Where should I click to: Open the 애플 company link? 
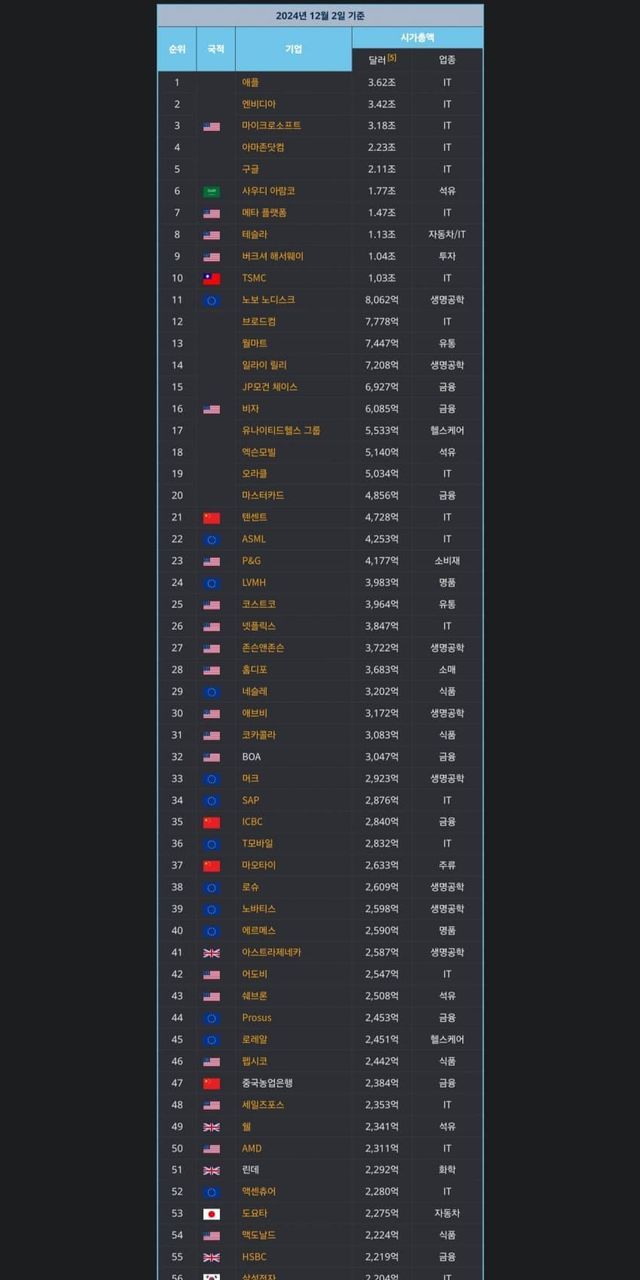click(250, 82)
